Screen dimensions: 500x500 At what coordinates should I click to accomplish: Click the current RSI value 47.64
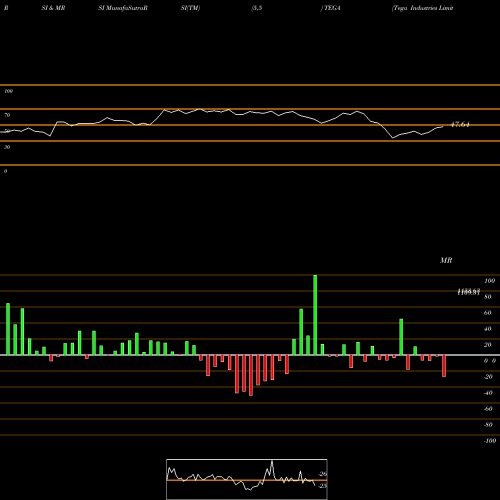coord(460,125)
